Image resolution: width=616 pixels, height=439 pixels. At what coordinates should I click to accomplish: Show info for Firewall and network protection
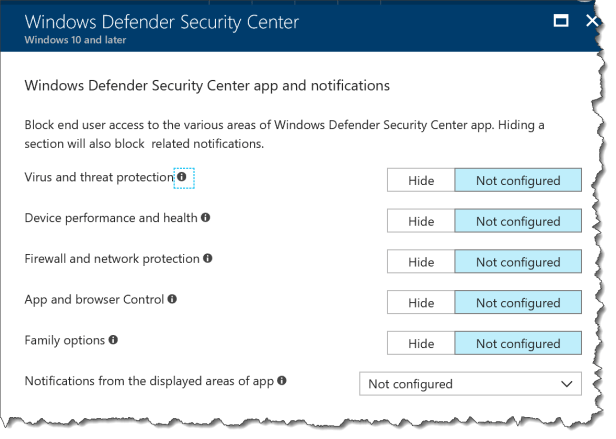[207, 258]
